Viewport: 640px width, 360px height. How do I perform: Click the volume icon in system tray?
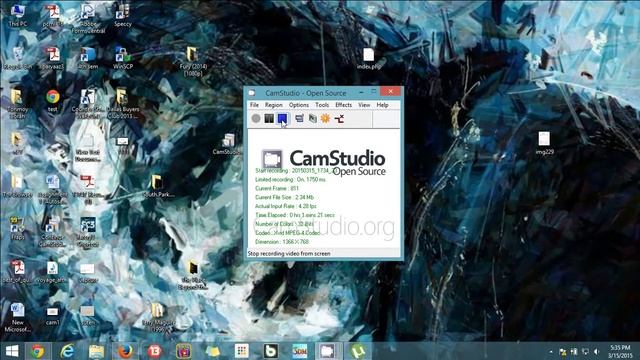597,352
